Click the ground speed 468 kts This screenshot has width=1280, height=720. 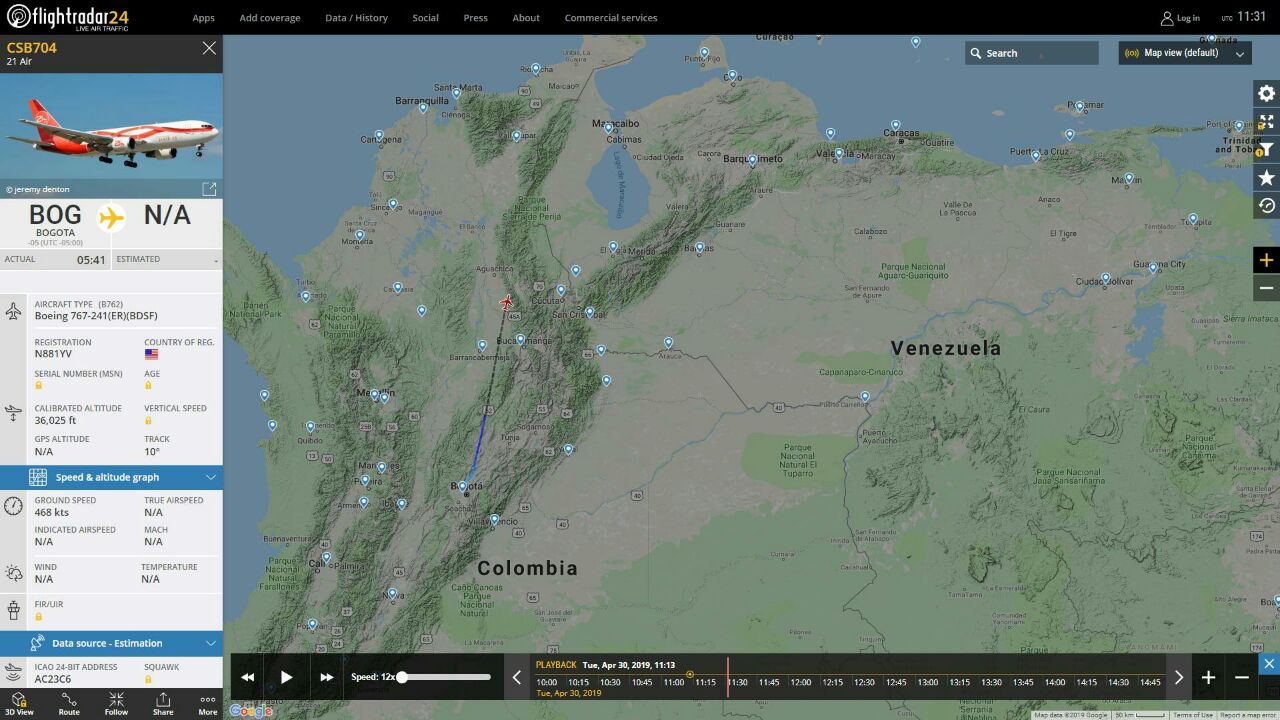pyautogui.click(x=52, y=512)
